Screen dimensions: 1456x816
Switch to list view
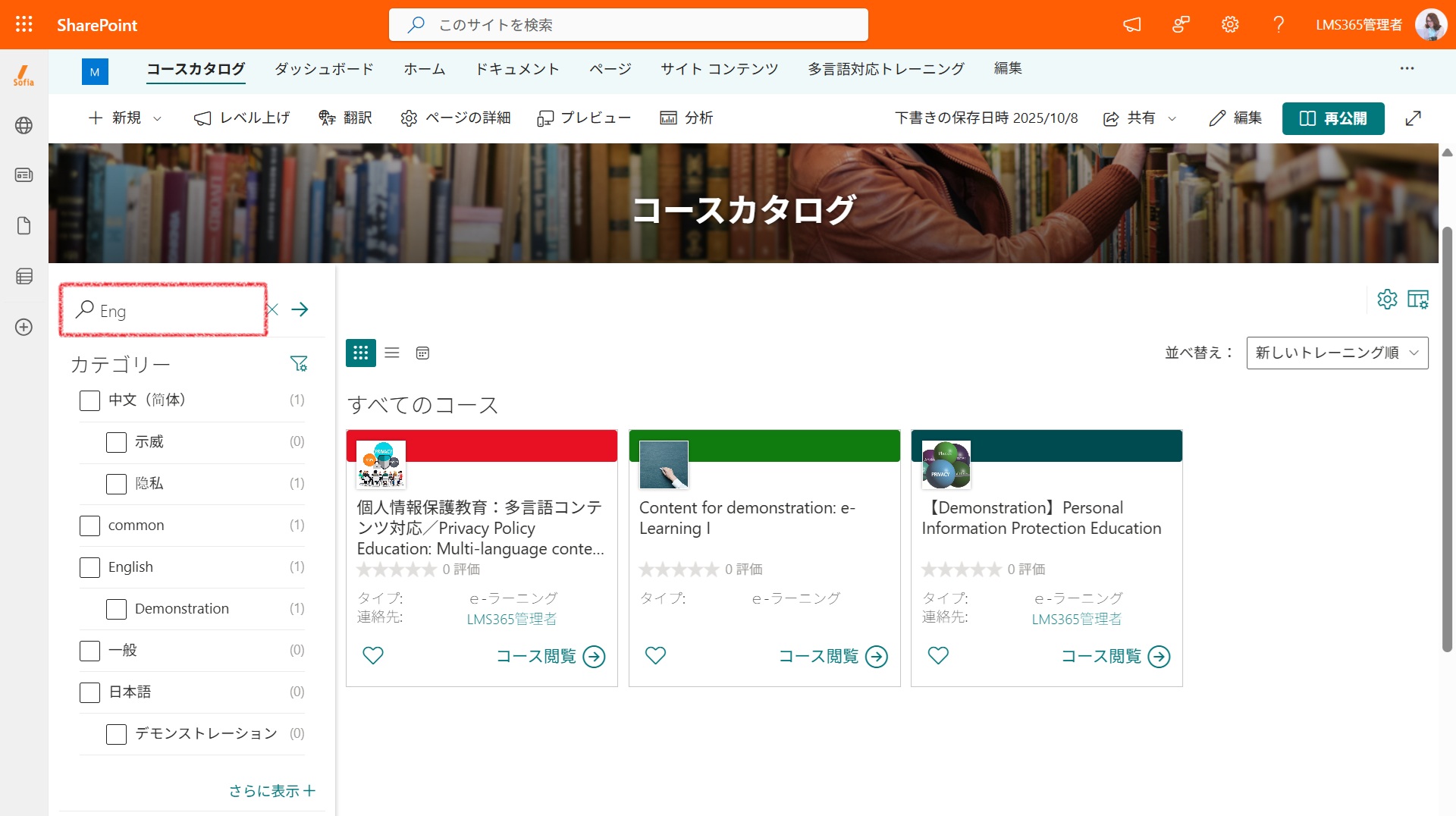point(392,353)
